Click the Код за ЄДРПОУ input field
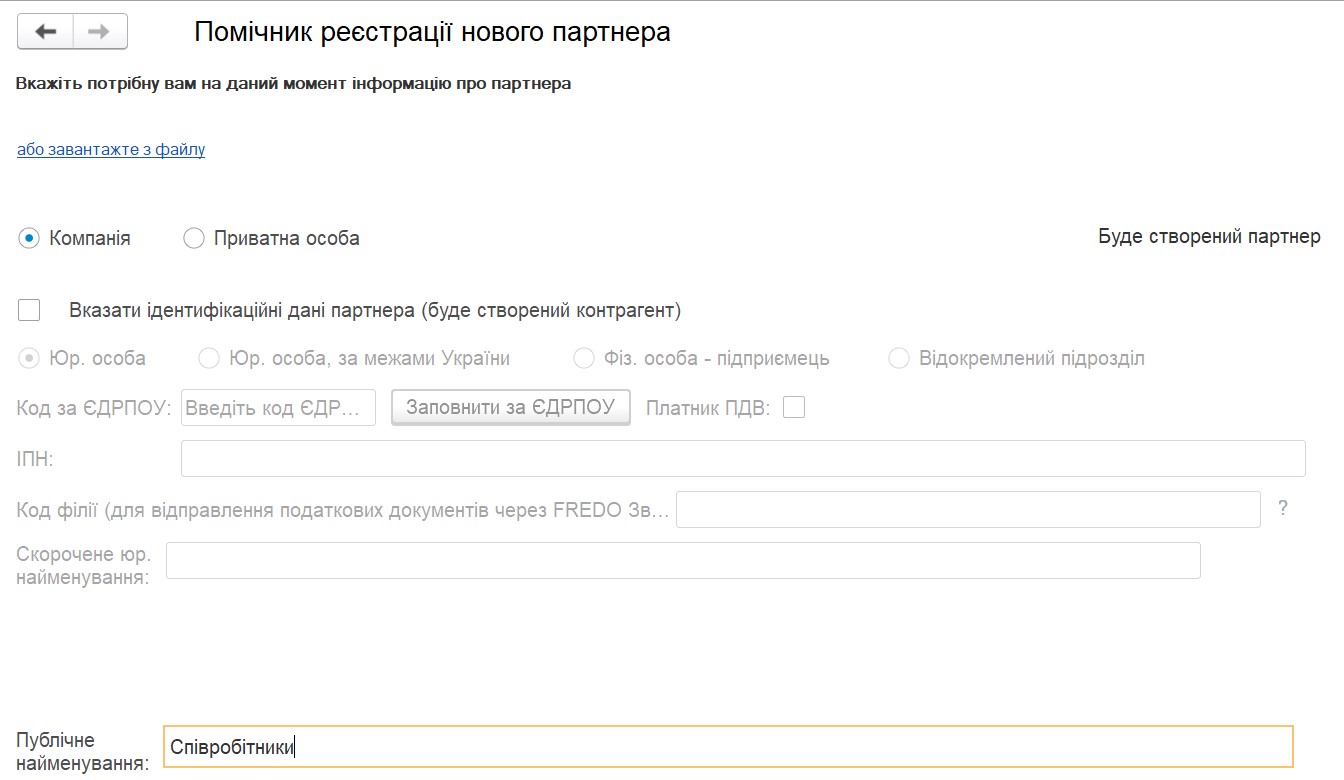Image resolution: width=1344 pixels, height=780 pixels. point(278,408)
